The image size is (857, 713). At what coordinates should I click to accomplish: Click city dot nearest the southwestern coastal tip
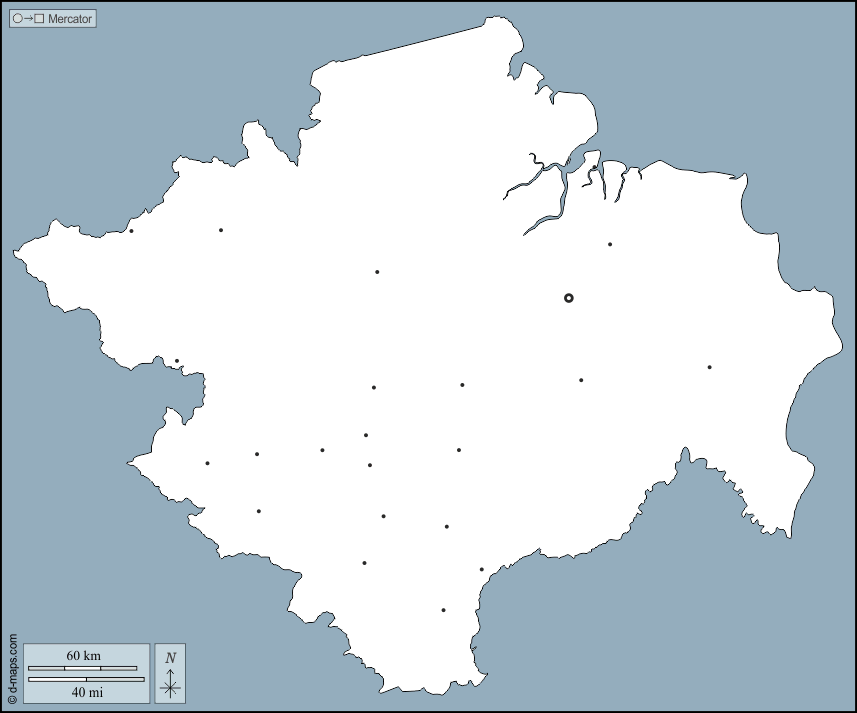[x=207, y=463]
